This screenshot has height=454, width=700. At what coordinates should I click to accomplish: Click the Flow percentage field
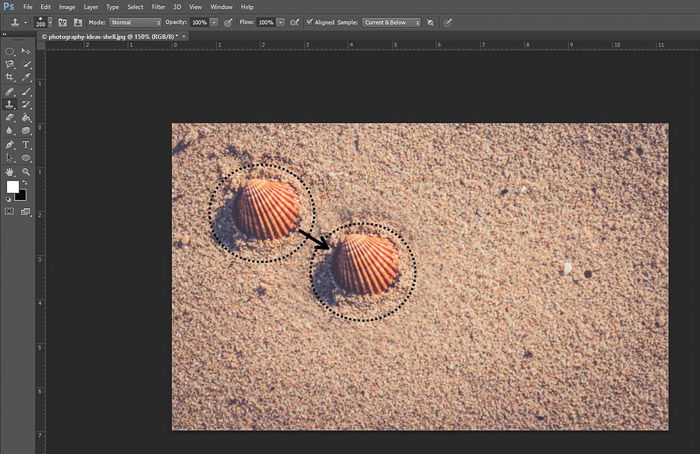pos(267,22)
